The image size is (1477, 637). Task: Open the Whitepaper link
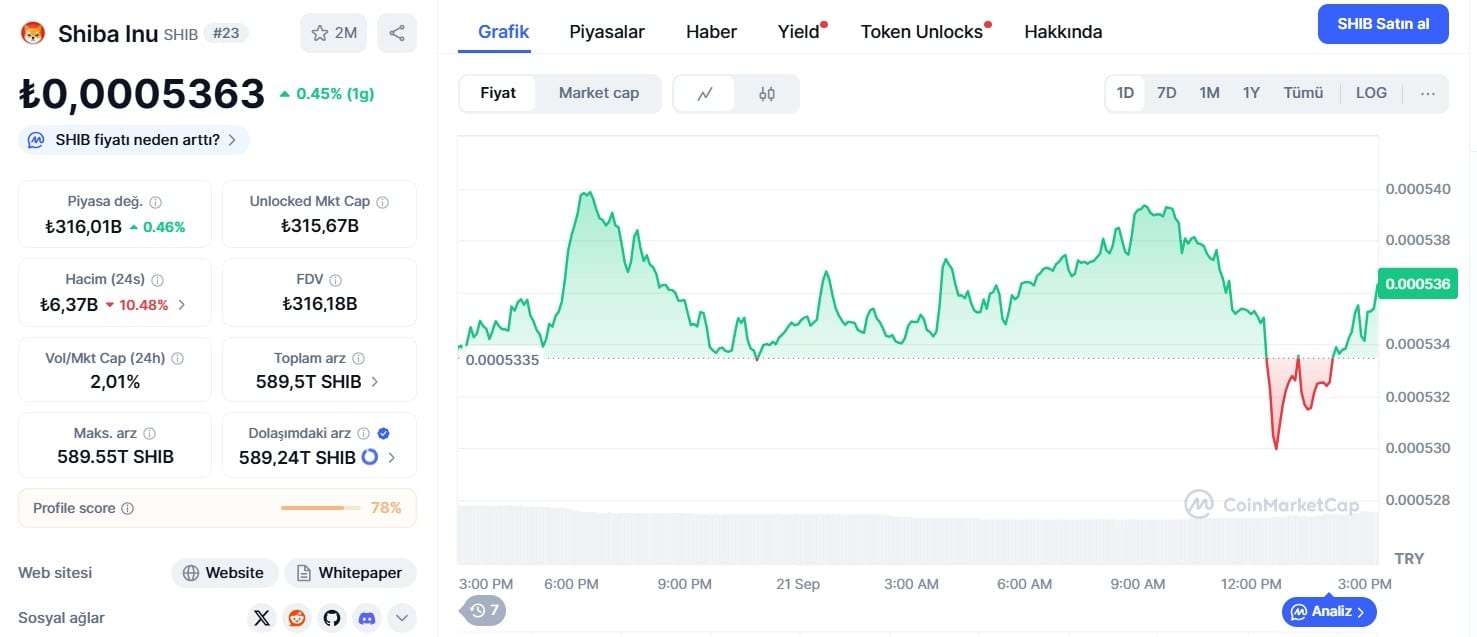coord(350,573)
